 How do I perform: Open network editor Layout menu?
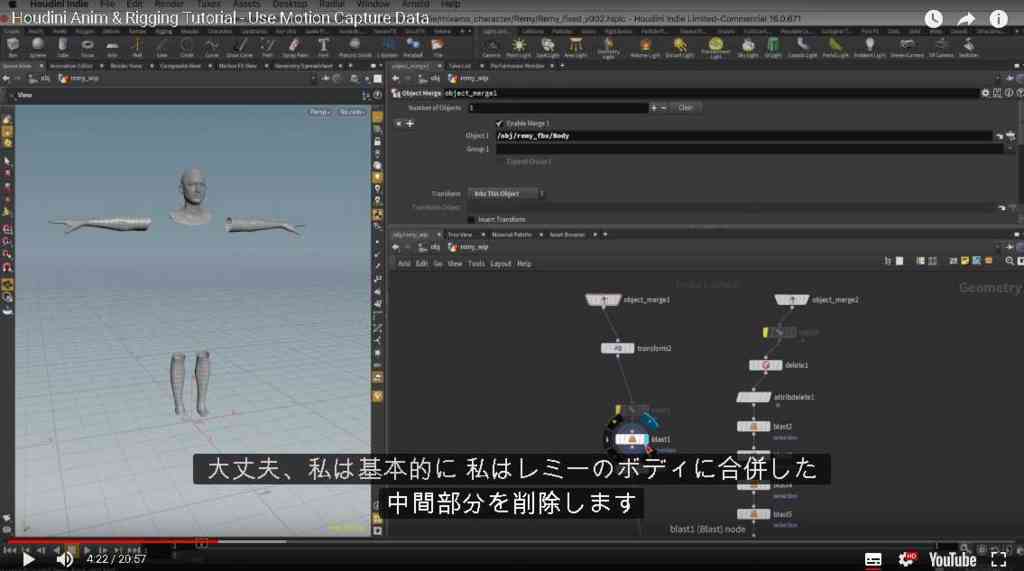tap(501, 264)
